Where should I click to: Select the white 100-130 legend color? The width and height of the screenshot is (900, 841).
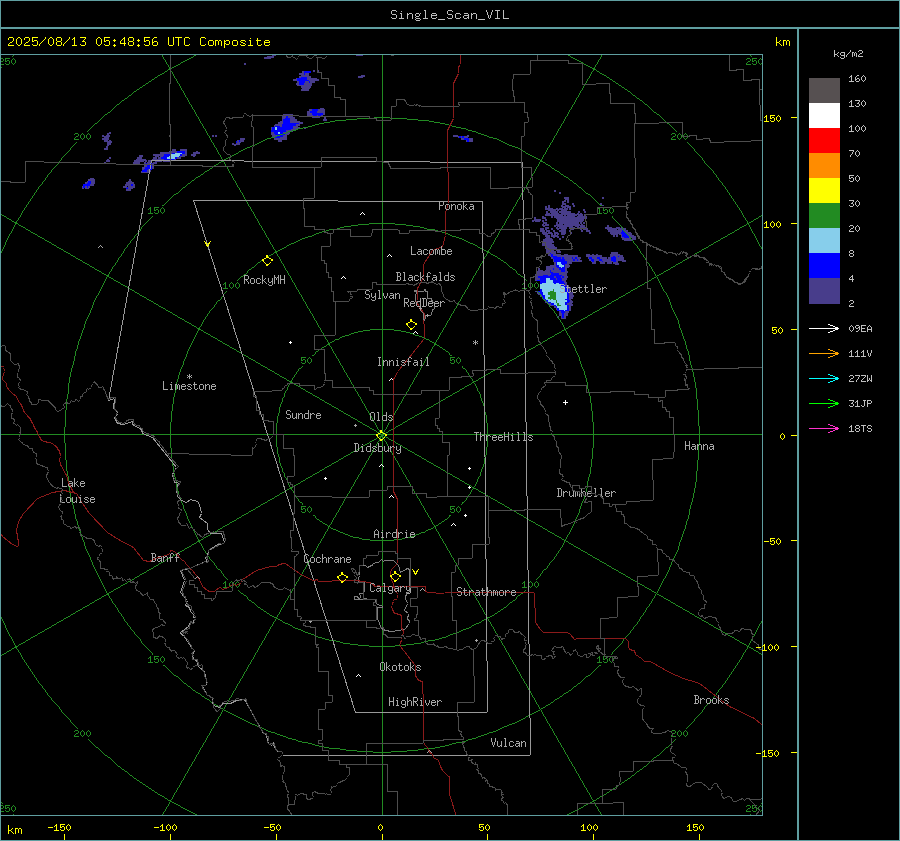point(824,116)
